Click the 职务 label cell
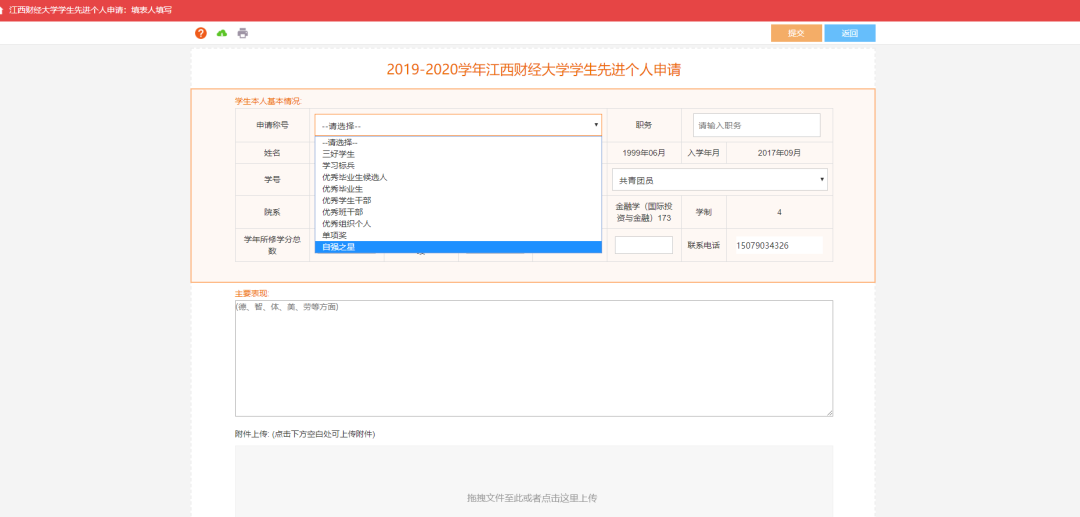The height and width of the screenshot is (517, 1080). click(x=644, y=125)
